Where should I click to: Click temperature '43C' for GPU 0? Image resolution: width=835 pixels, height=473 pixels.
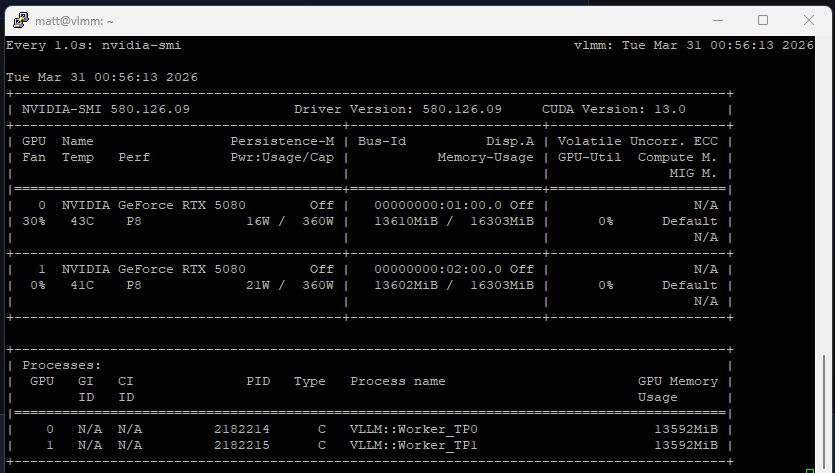pos(82,221)
